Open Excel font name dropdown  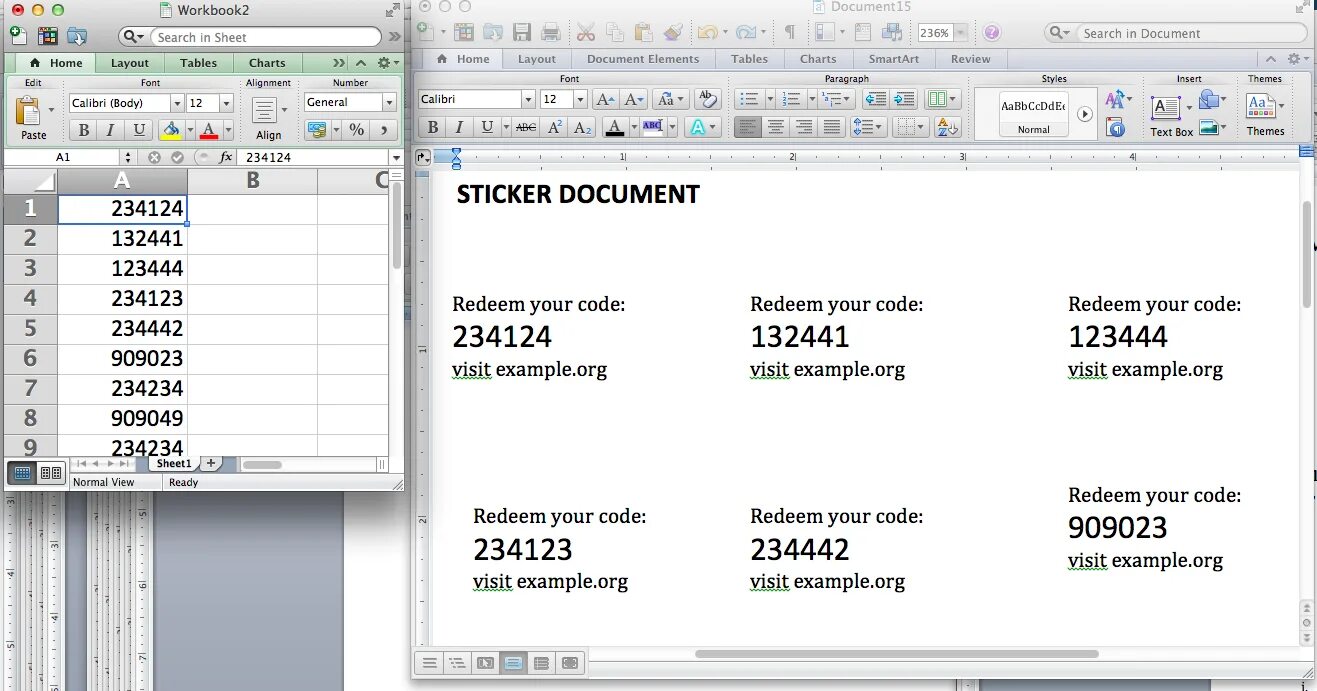coord(177,103)
